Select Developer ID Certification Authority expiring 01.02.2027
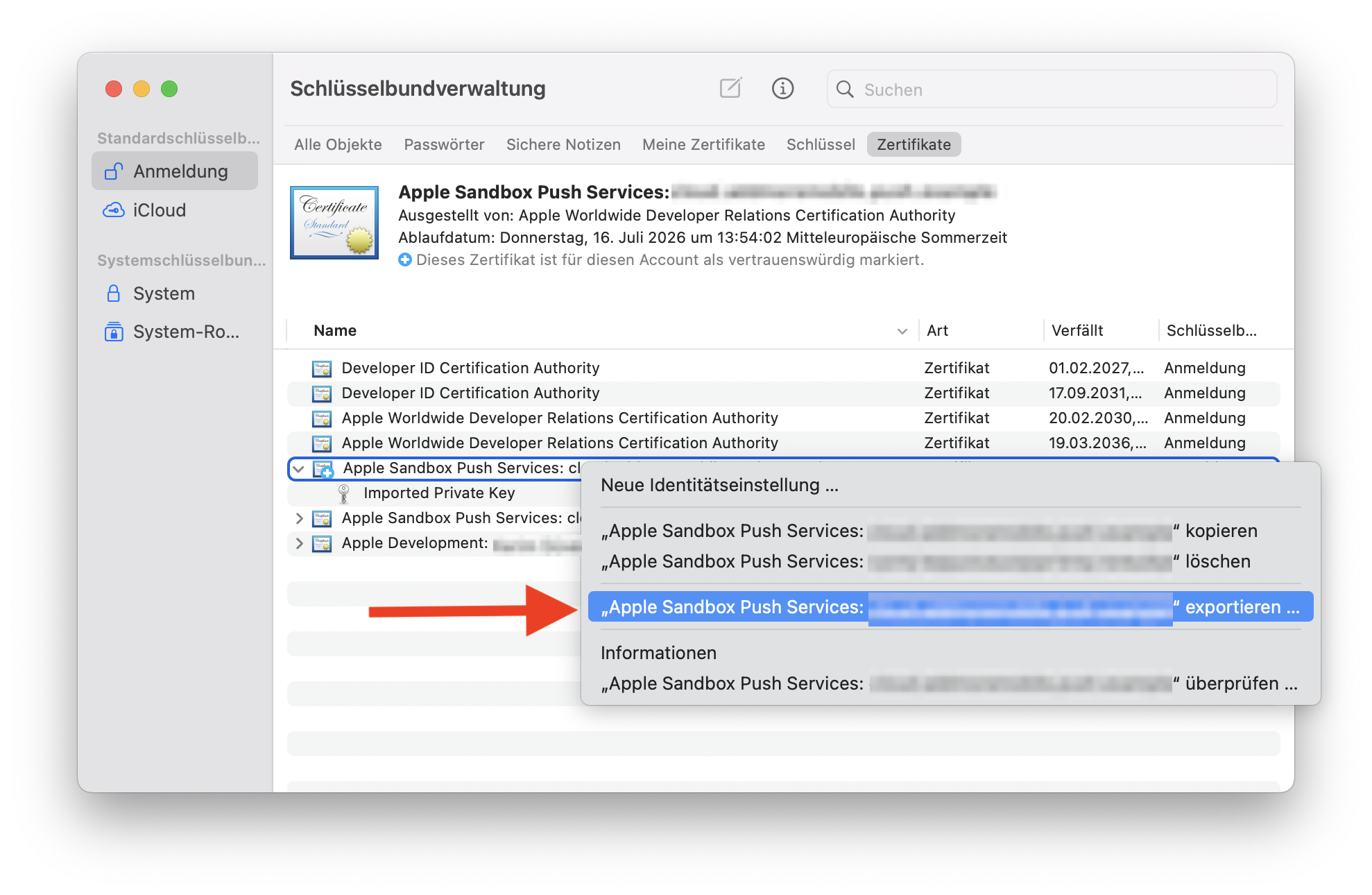Viewport: 1372px width, 895px height. click(x=784, y=368)
